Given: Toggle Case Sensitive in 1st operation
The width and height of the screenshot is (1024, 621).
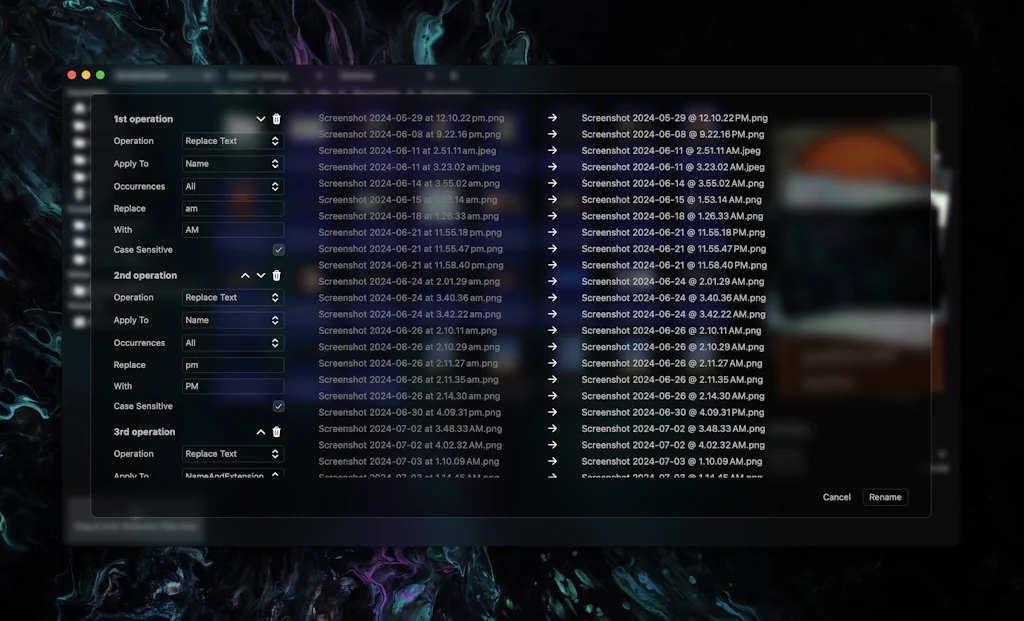Looking at the screenshot, I should pos(278,250).
